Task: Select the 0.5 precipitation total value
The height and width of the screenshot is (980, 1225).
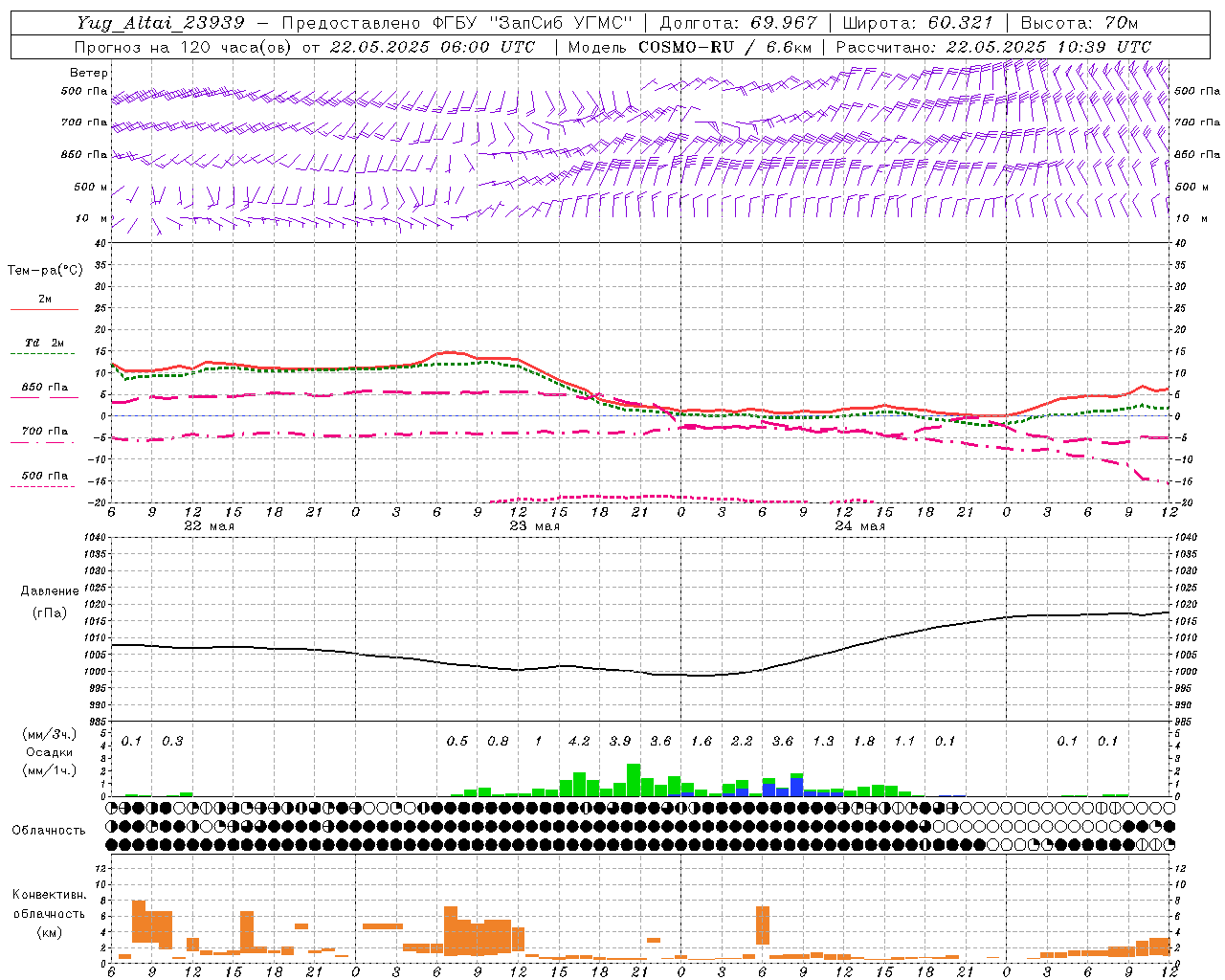Action: (457, 741)
